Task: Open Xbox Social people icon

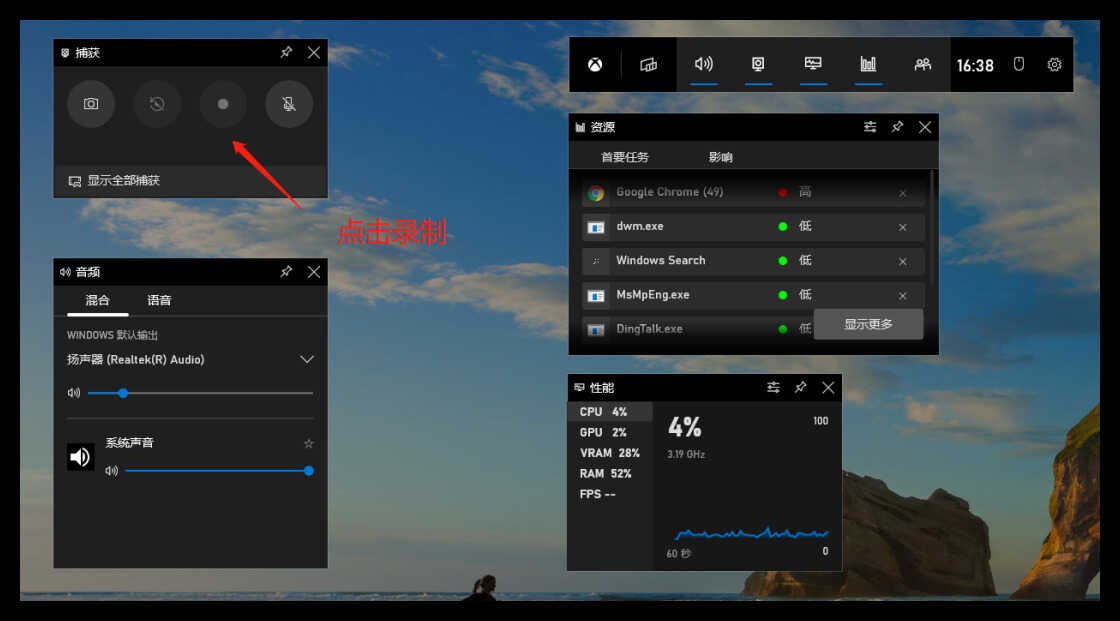Action: 923,64
